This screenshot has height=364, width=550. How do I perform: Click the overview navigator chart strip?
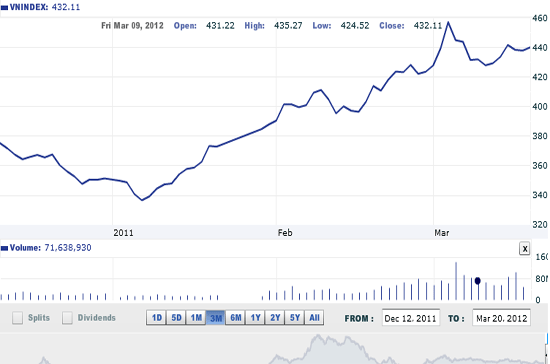274,349
